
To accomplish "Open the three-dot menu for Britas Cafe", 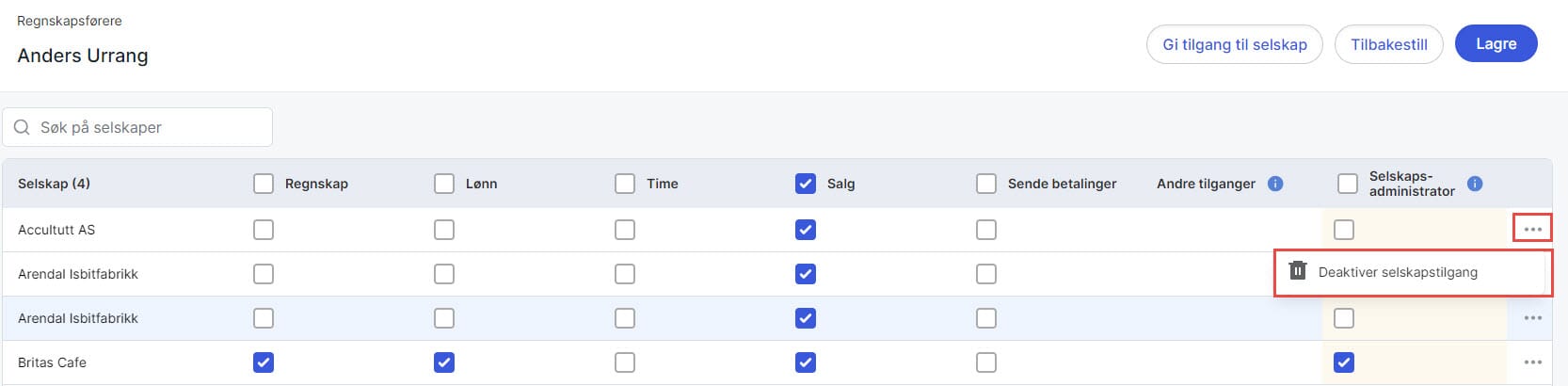I will point(1532,362).
